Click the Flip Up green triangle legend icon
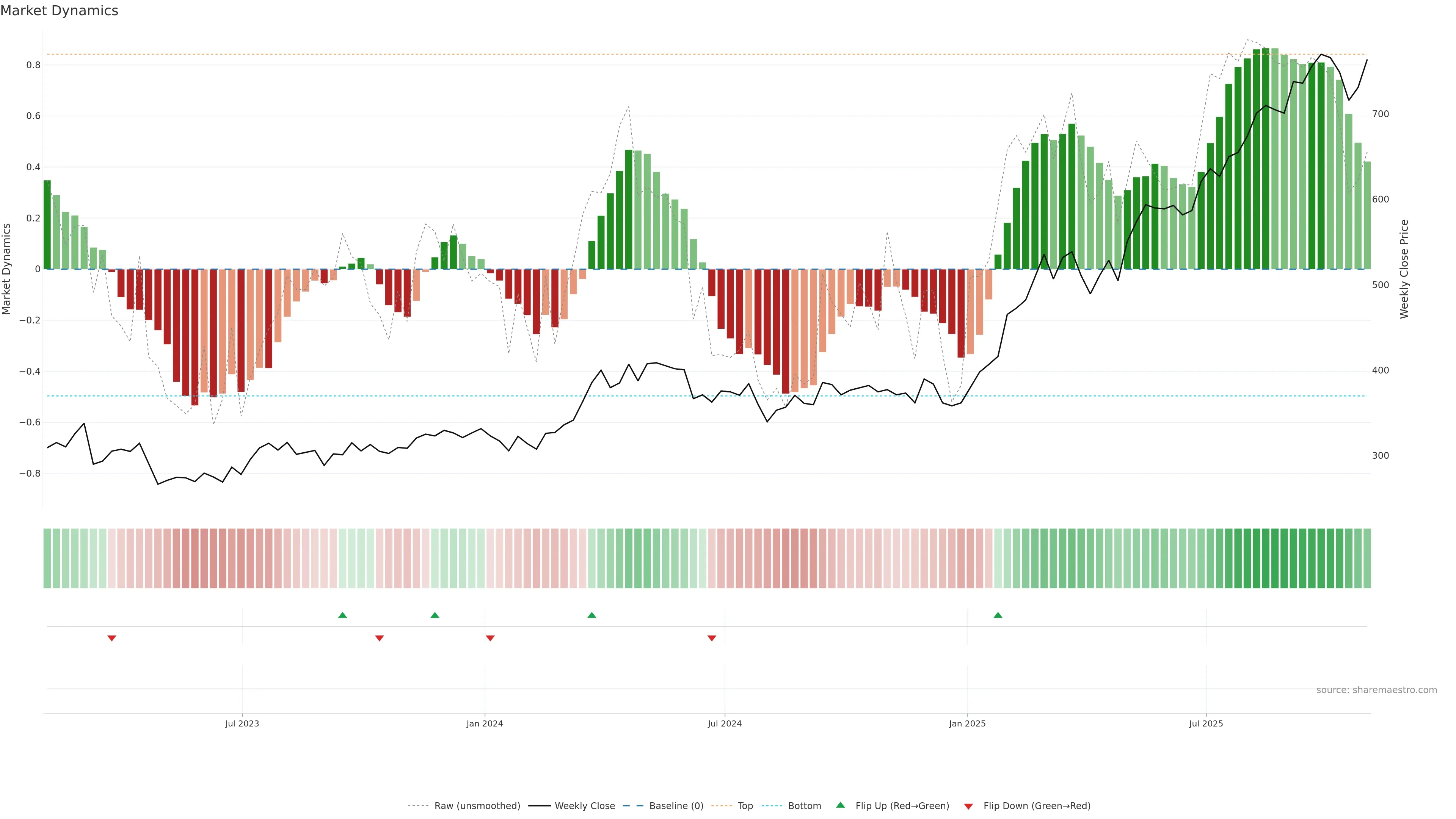1456x819 pixels. pos(840,805)
